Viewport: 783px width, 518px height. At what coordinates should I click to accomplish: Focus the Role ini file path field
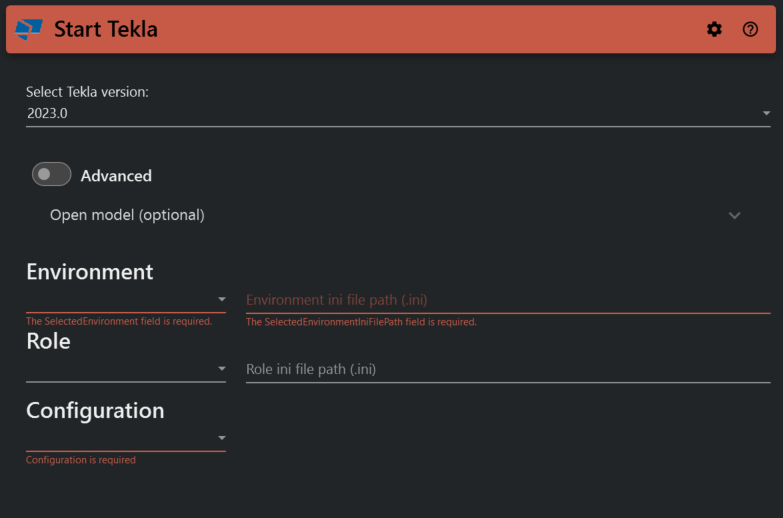(507, 369)
